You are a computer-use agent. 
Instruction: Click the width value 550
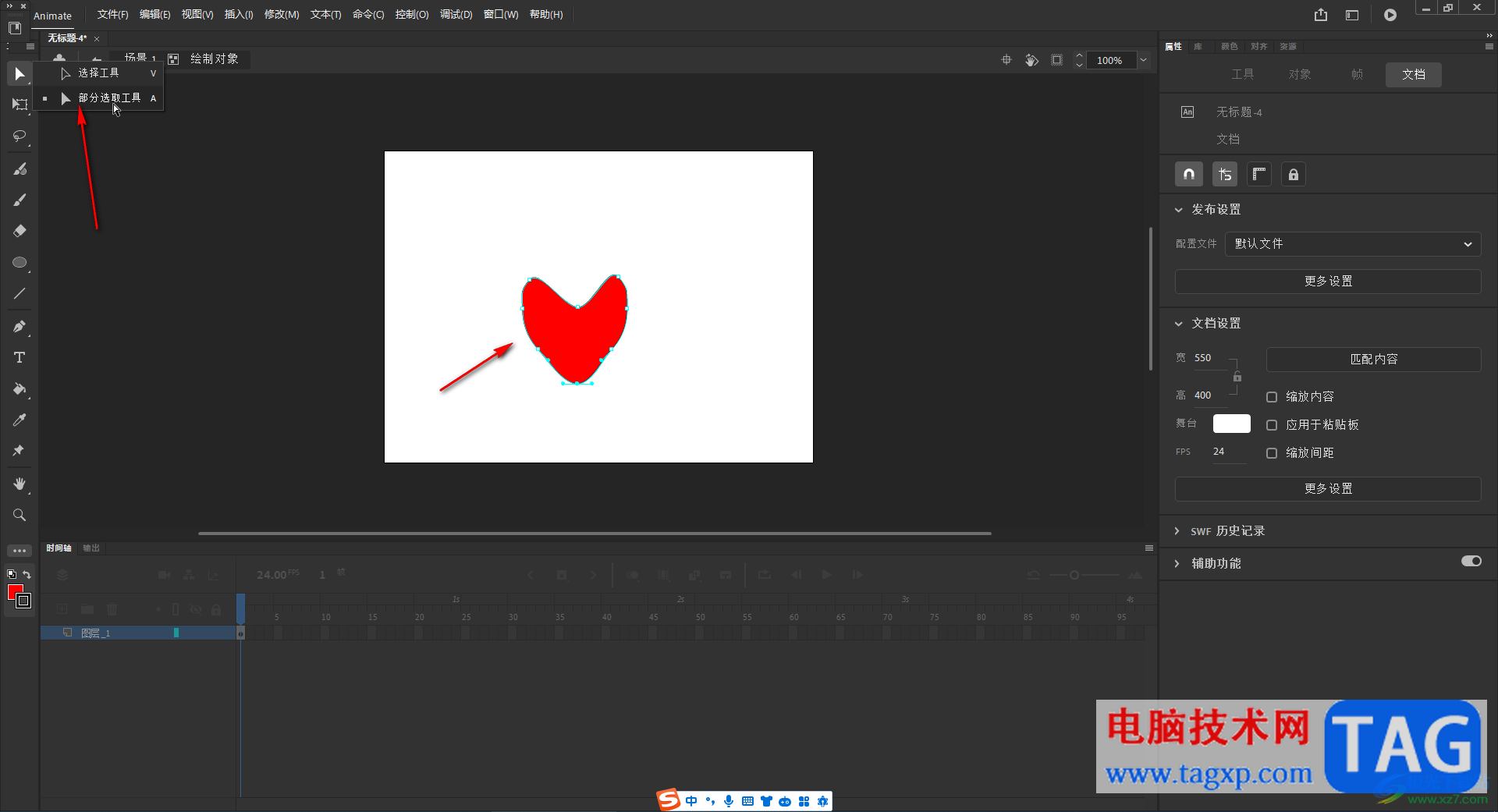[x=1203, y=358]
